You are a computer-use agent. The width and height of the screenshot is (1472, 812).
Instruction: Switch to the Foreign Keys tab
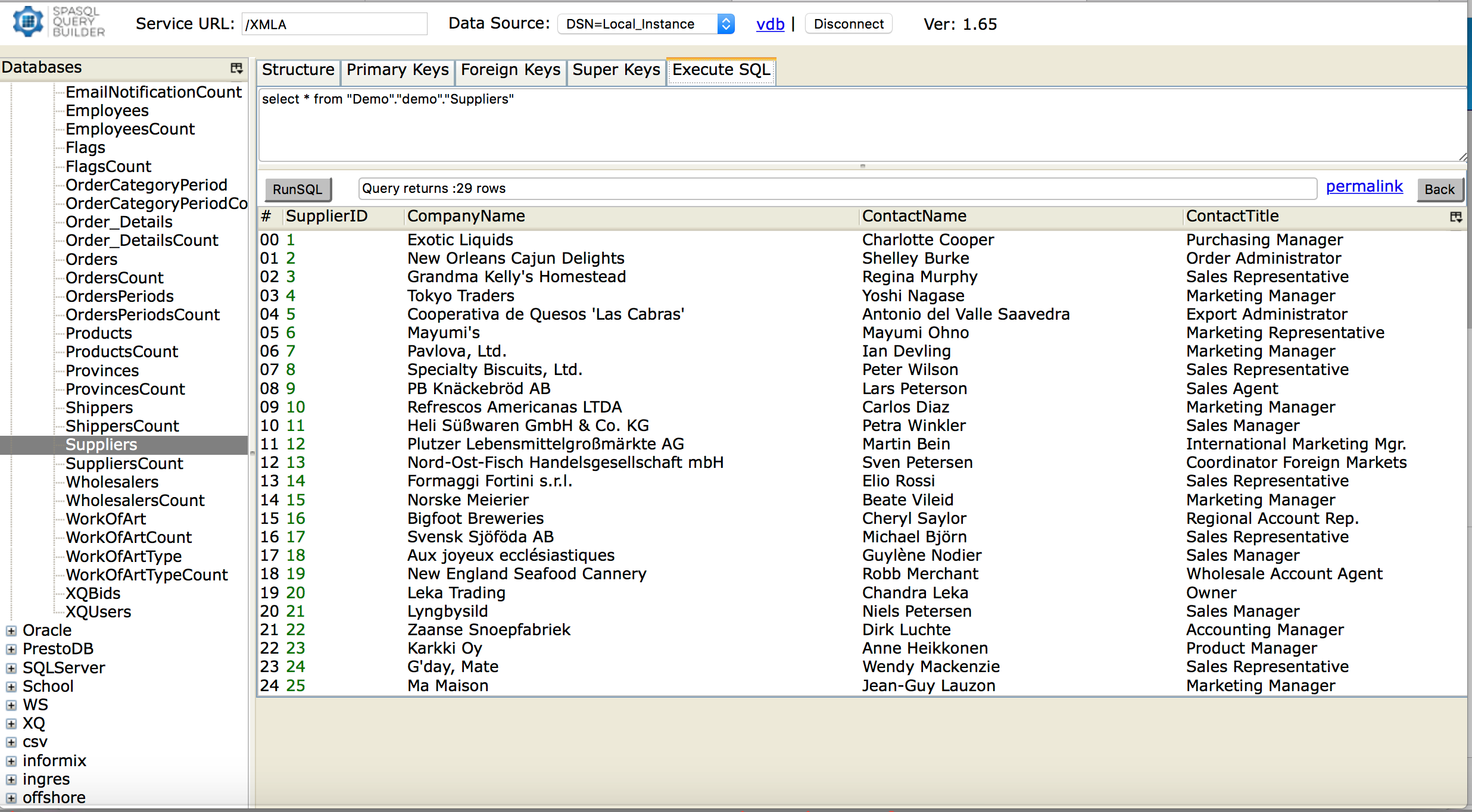[x=510, y=70]
